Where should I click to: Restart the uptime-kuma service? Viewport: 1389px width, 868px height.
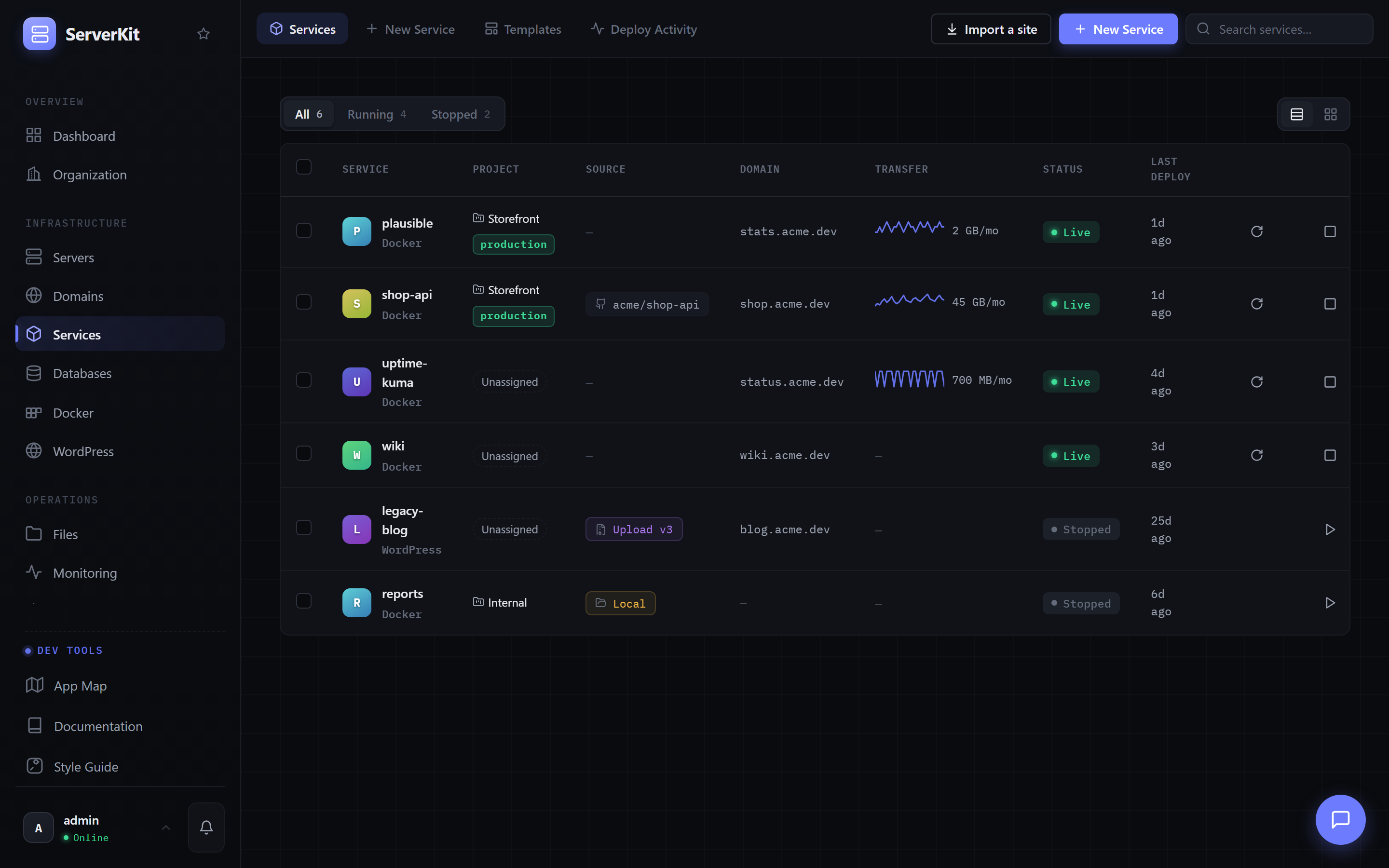(x=1256, y=382)
